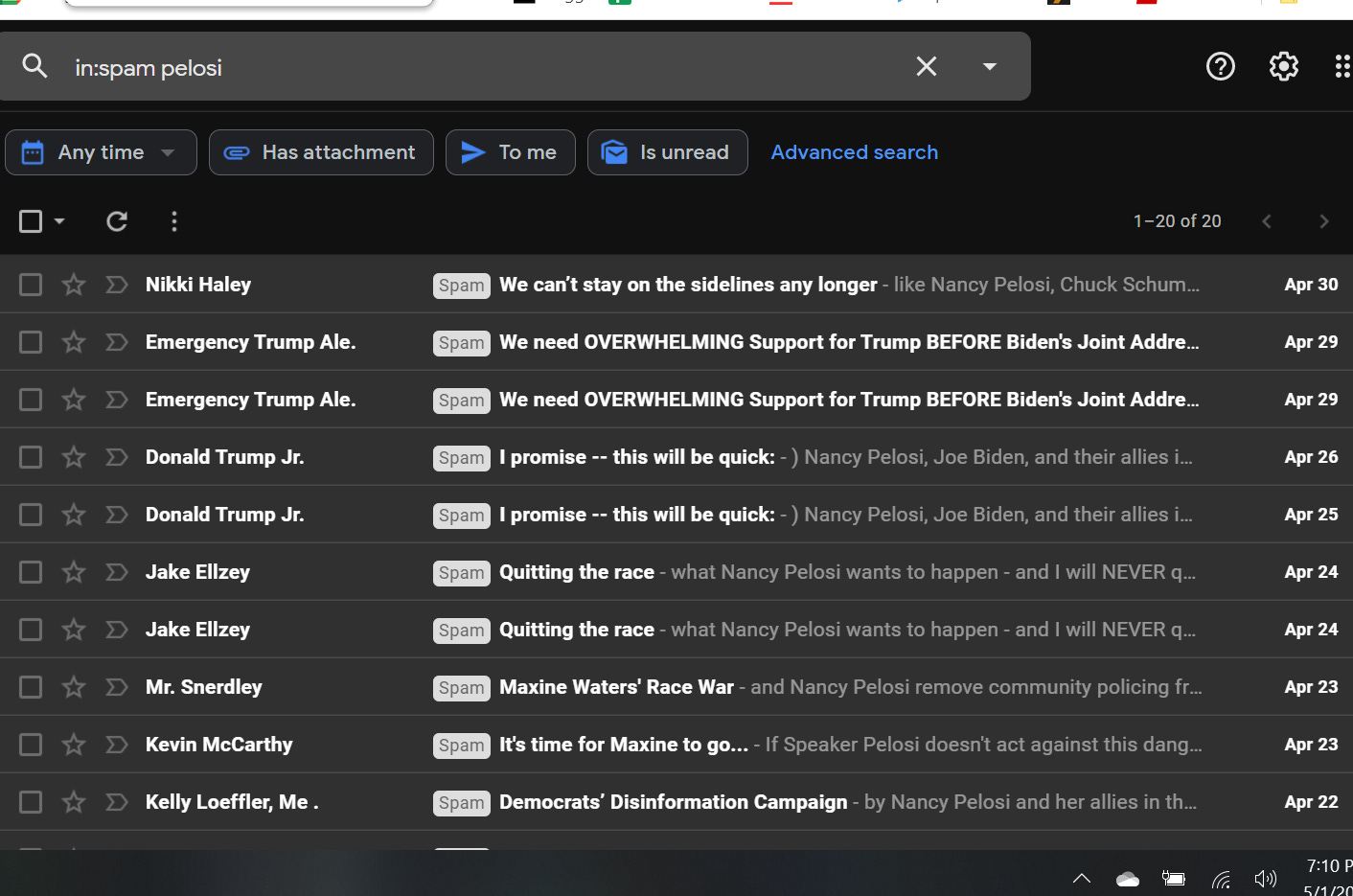
Task: Mark Mr. Snerdley email as important
Action: click(x=117, y=687)
